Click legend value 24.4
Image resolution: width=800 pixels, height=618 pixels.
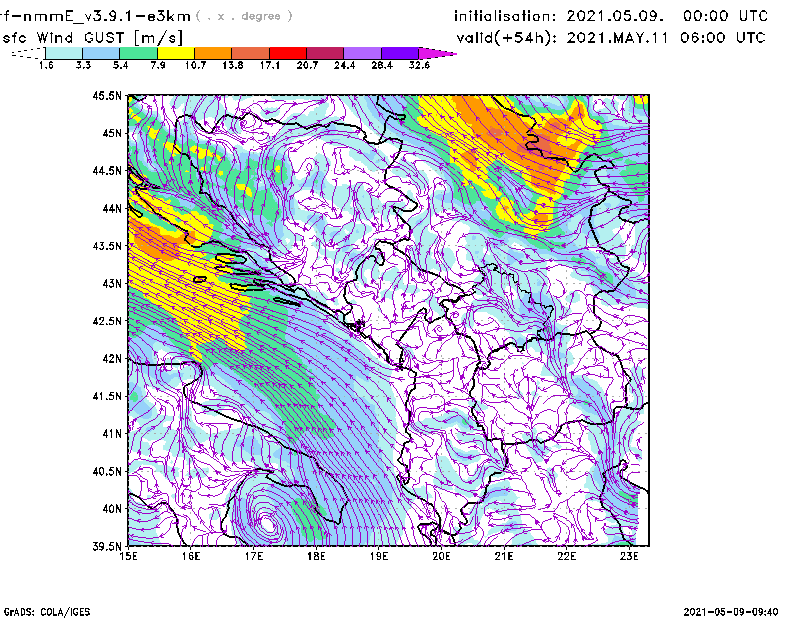click(344, 65)
